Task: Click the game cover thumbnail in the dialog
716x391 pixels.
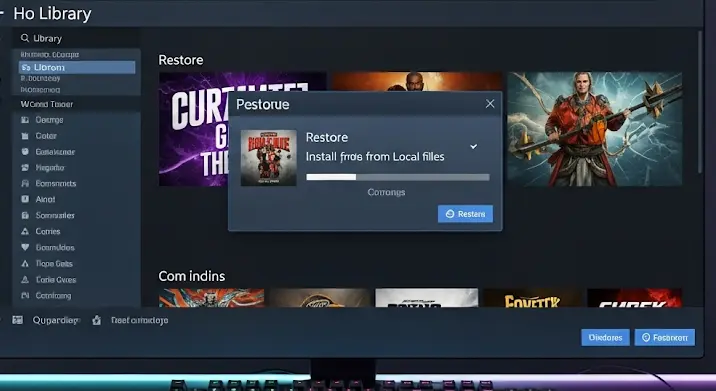Action: point(268,158)
